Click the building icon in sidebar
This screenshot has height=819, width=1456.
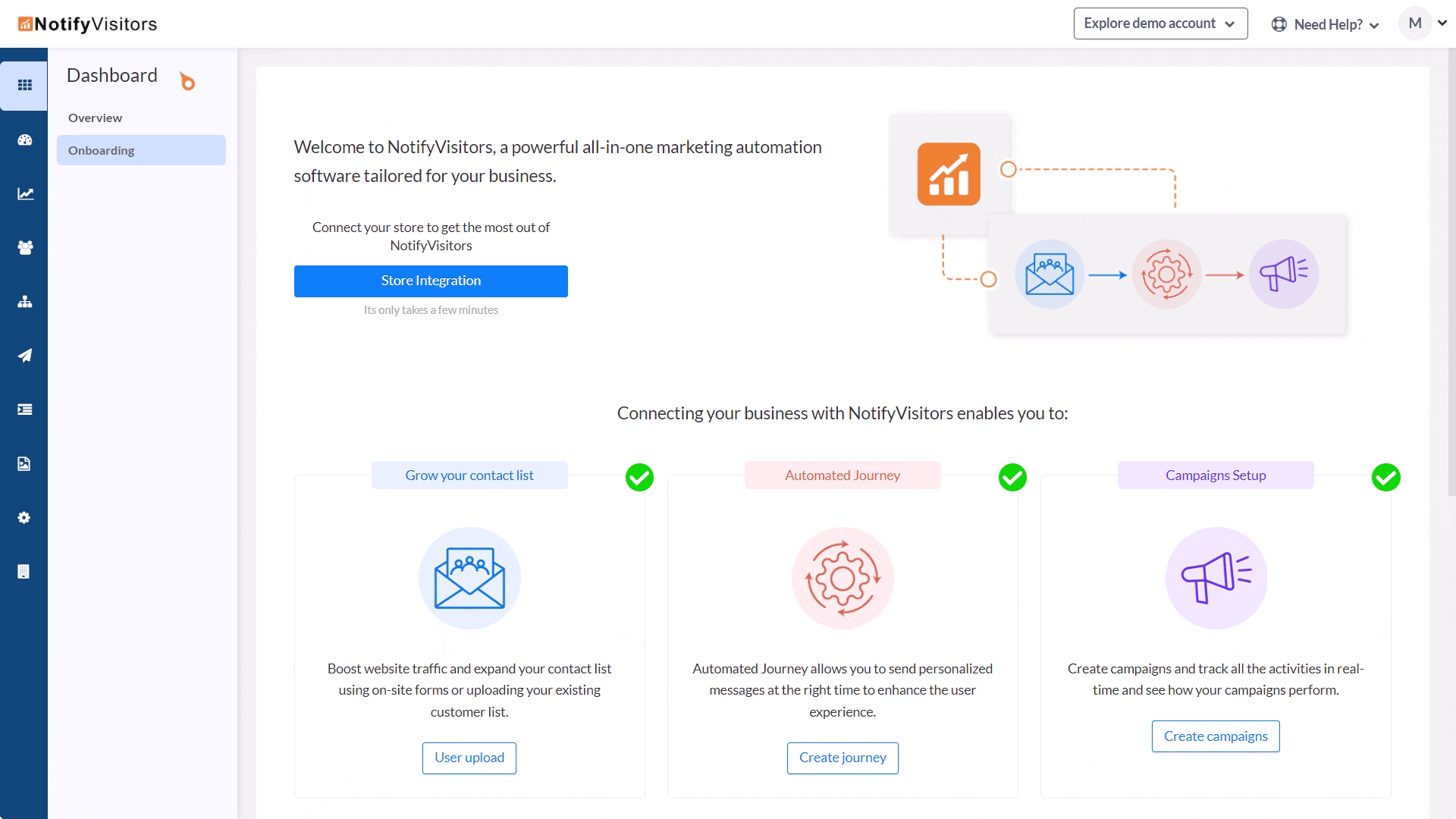point(24,572)
